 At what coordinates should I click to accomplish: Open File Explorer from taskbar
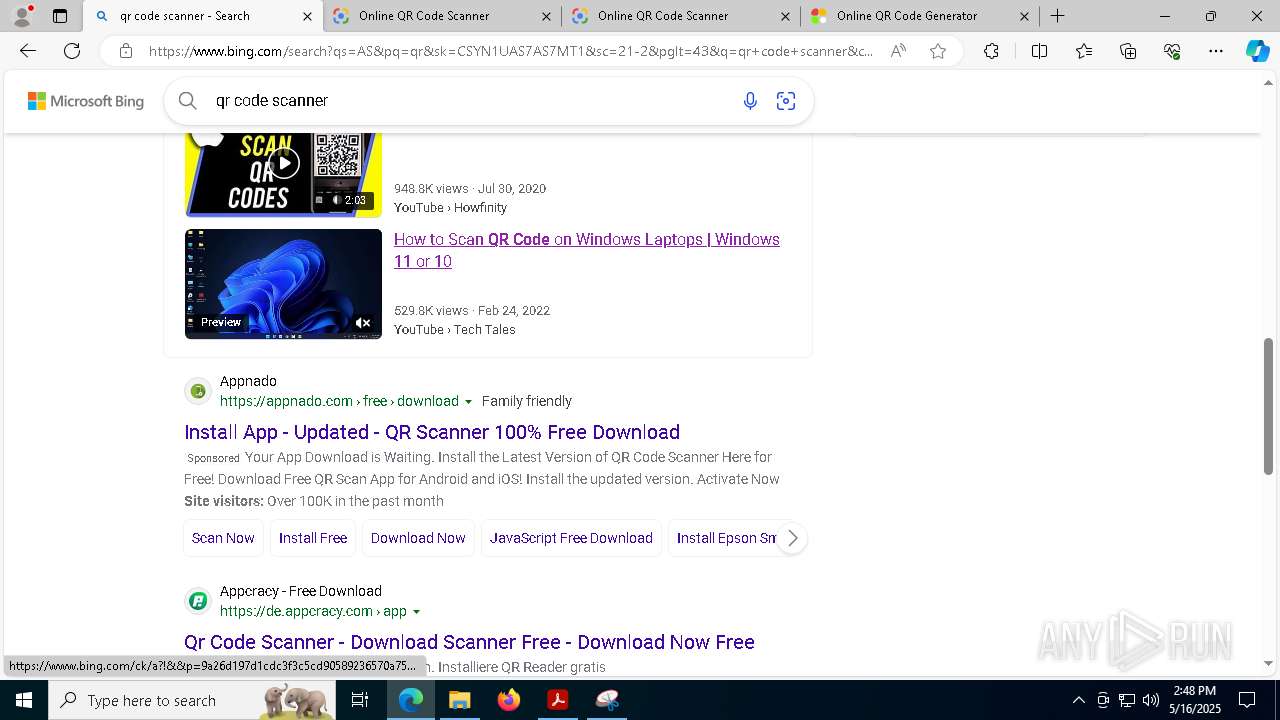(459, 700)
